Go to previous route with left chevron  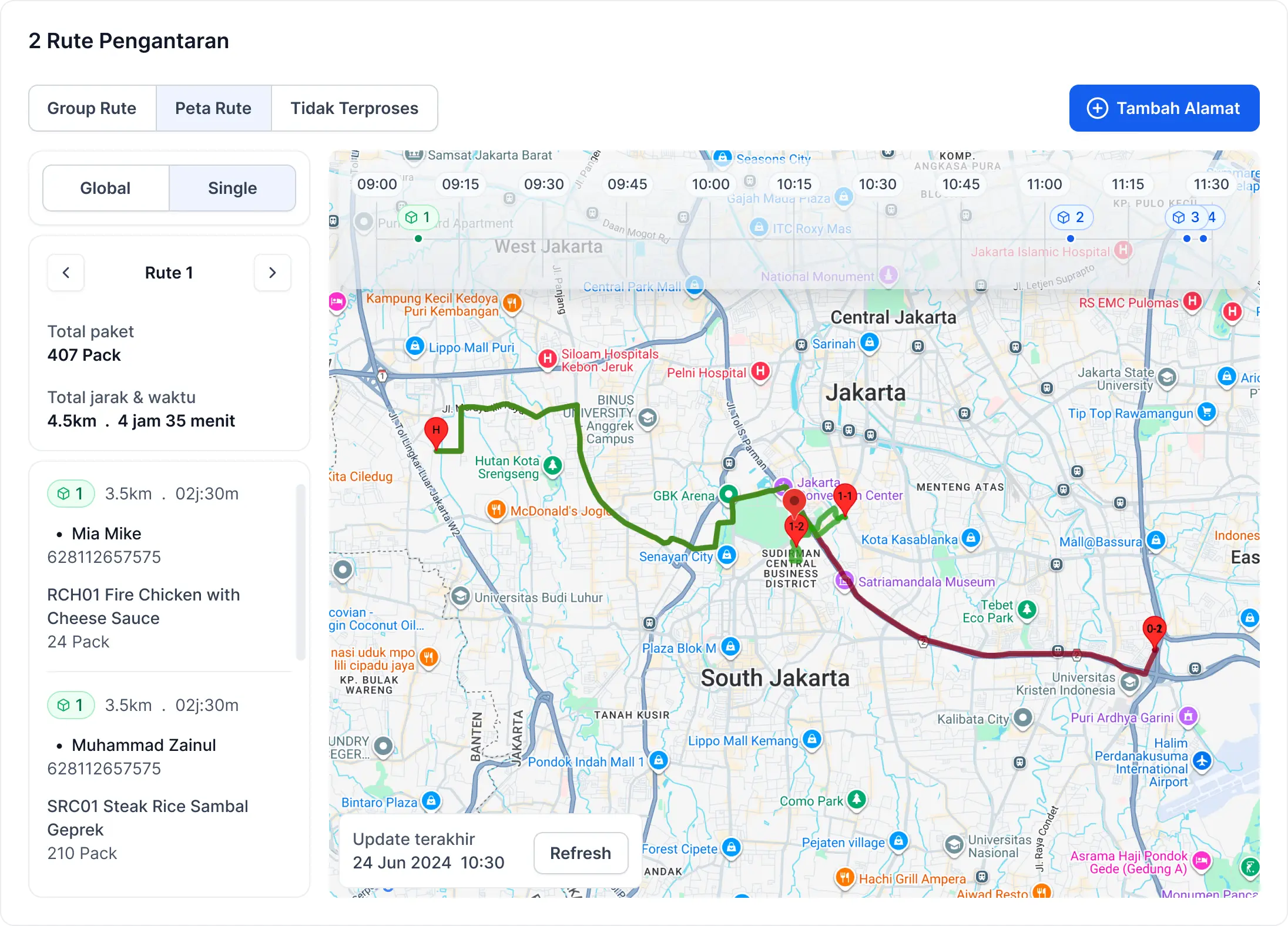pyautogui.click(x=66, y=273)
